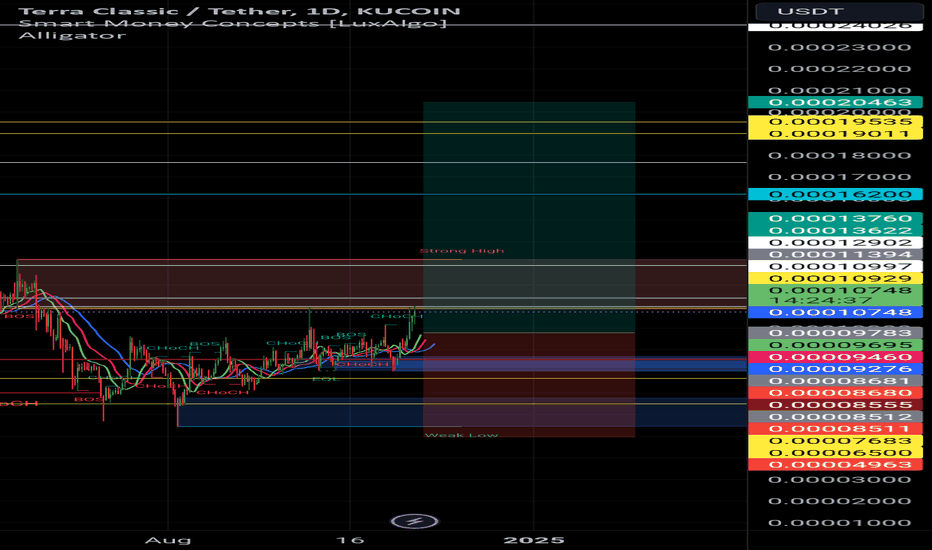
Task: Select the Alligator indicator label
Action: coord(72,35)
